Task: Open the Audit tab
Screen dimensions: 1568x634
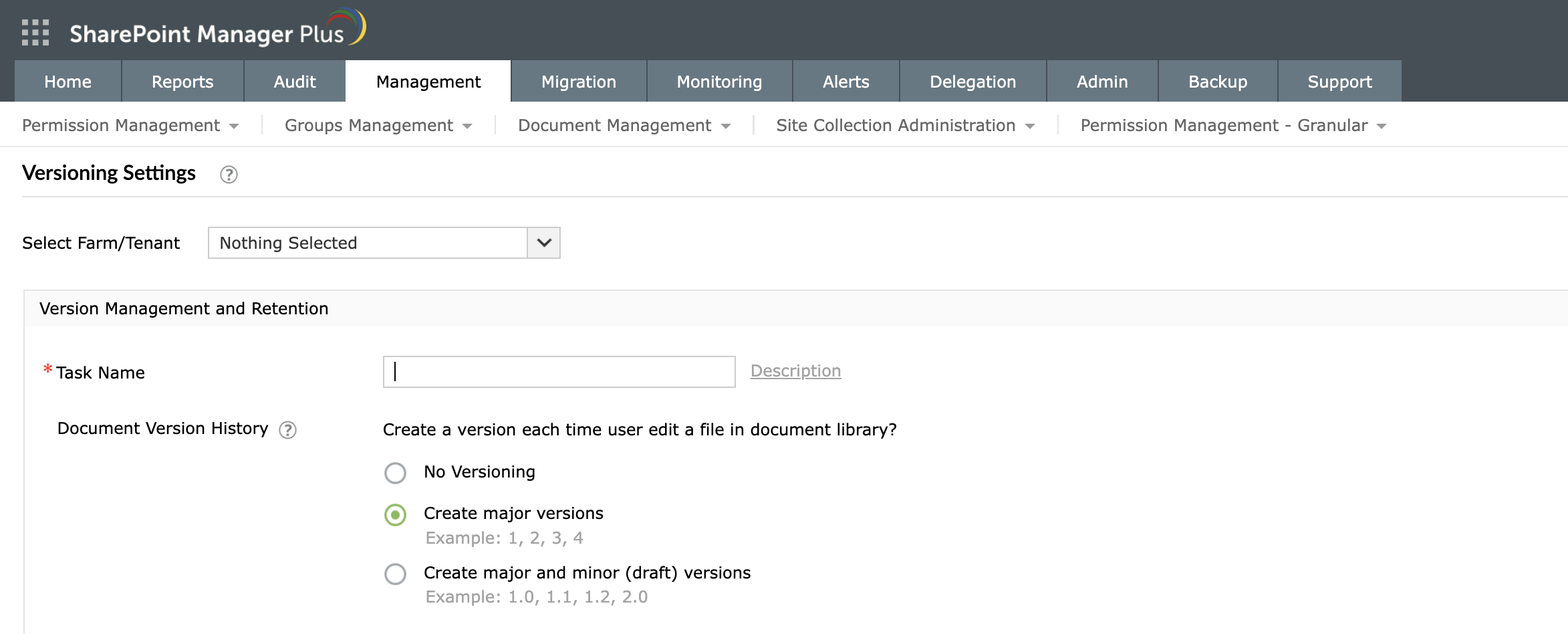Action: pos(295,82)
